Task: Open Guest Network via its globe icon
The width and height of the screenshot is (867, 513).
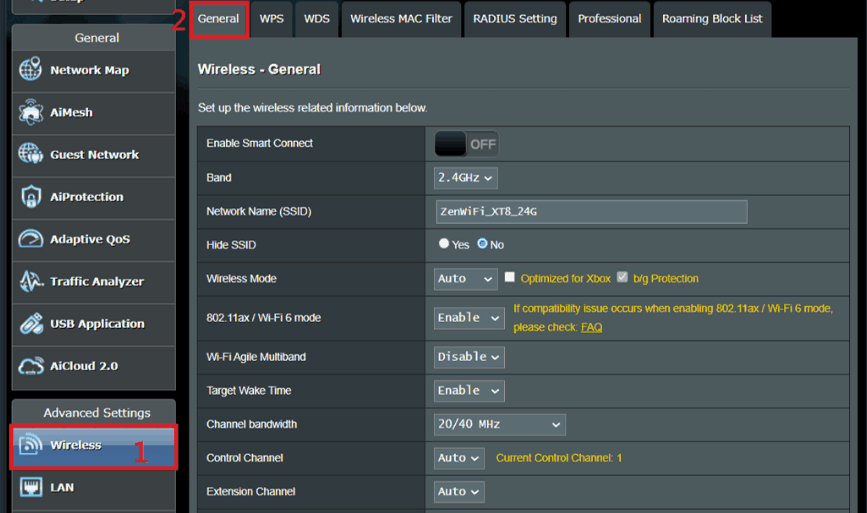Action: click(31, 155)
